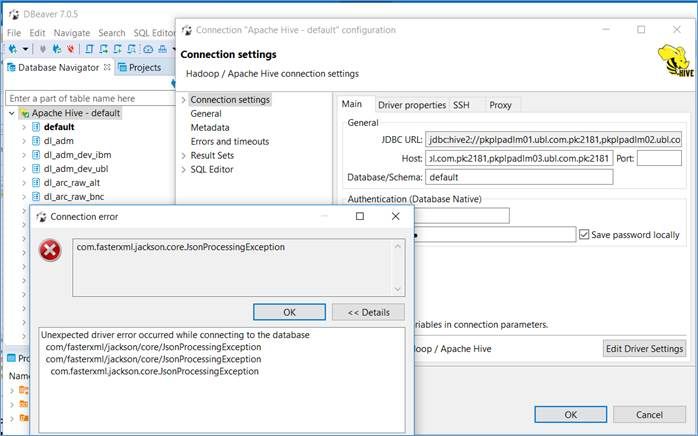Click the DBeaver icon in Connection error title

pyautogui.click(x=41, y=217)
